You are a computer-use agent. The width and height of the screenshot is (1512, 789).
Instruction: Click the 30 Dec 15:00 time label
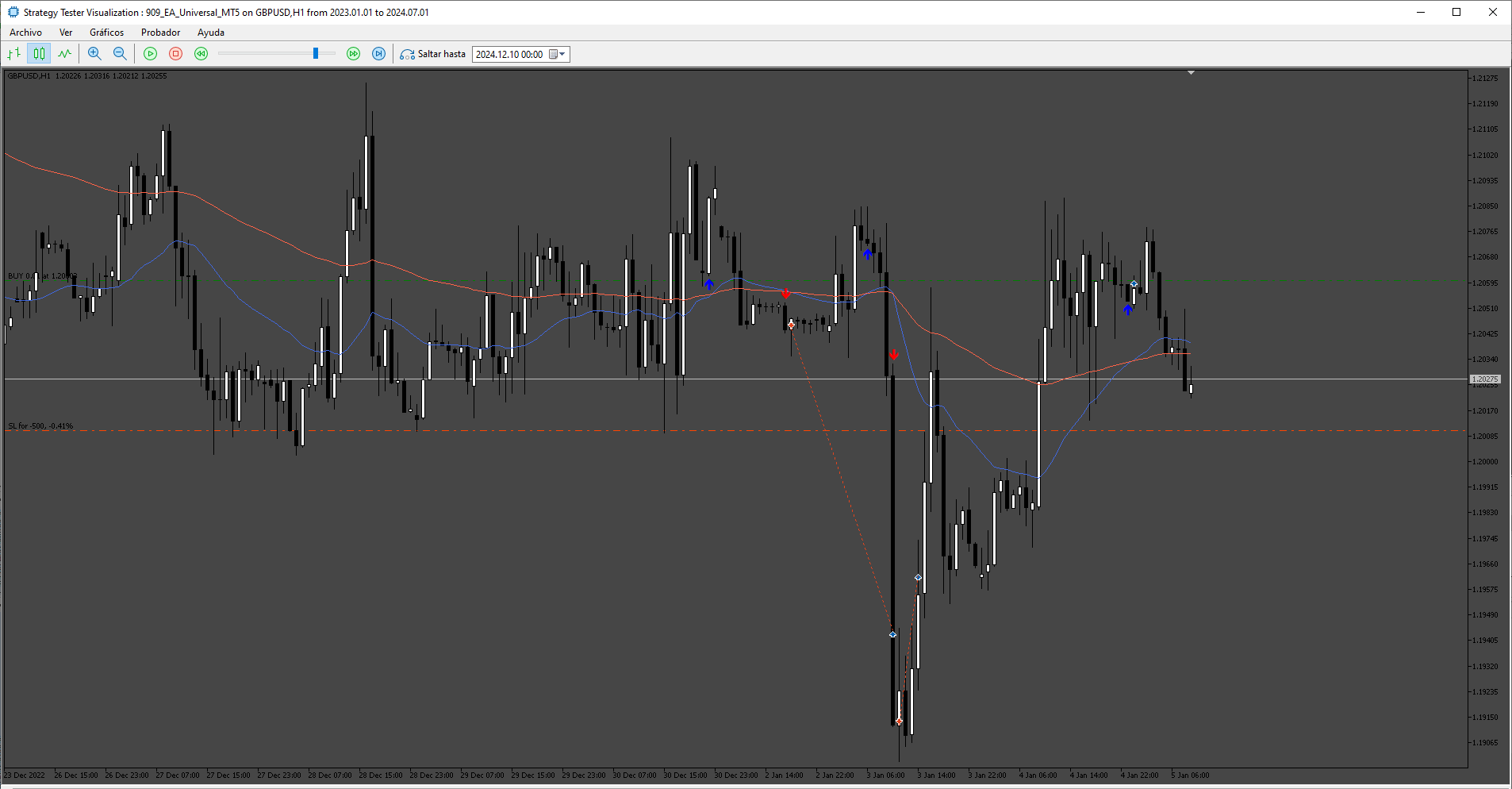point(685,776)
